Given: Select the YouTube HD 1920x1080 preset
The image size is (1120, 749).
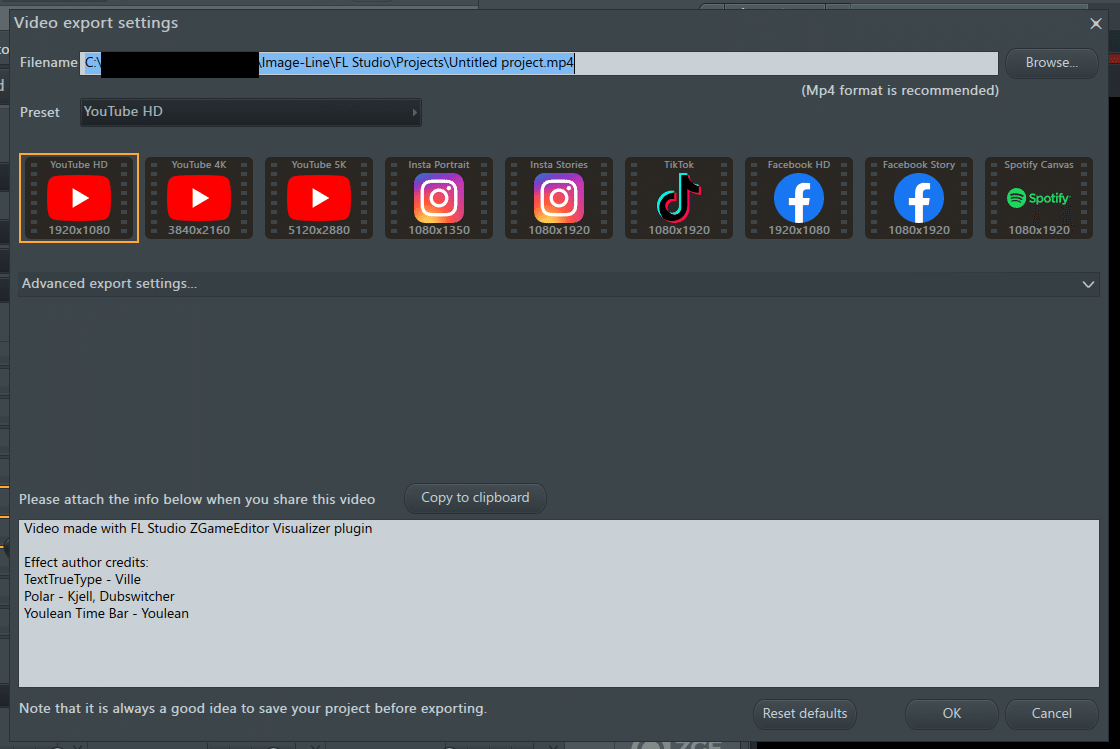Looking at the screenshot, I should coord(79,198).
